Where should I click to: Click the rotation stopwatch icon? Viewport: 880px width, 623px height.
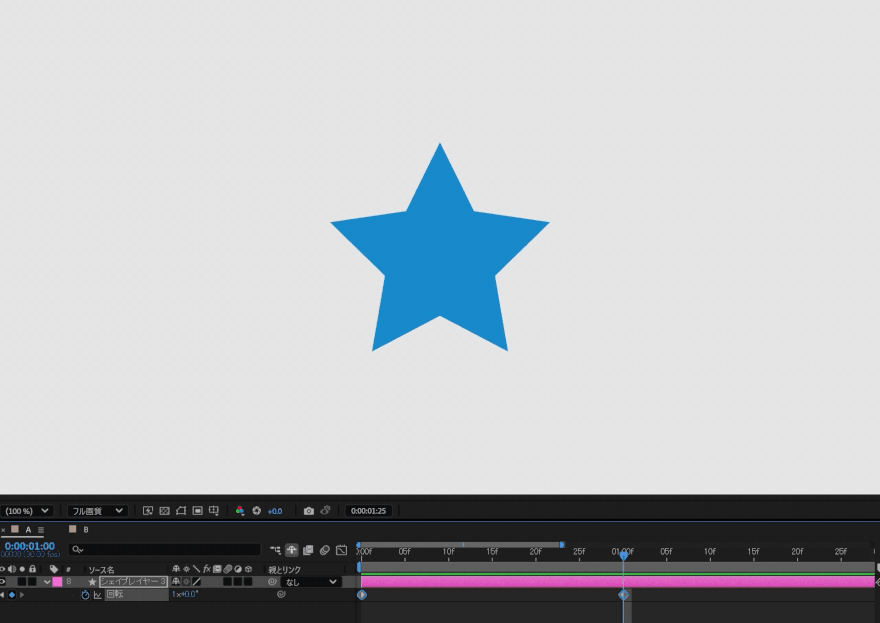(x=85, y=595)
